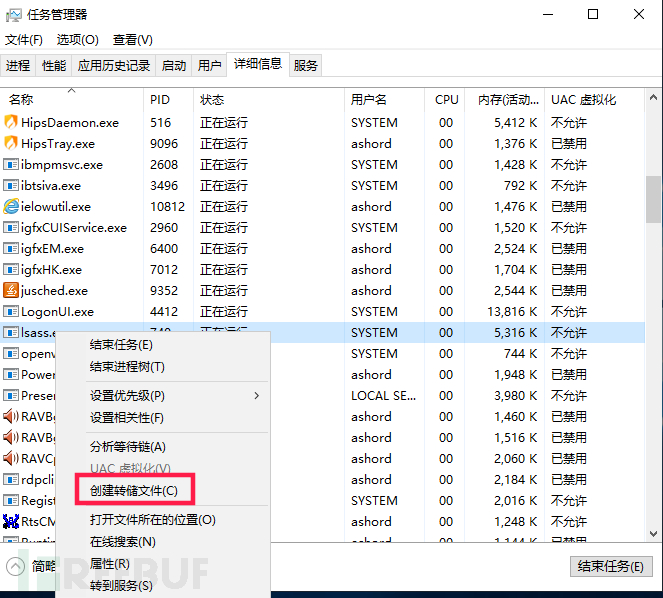Click the ibmpmsvc.exe process icon
663x598 pixels.
[11, 164]
